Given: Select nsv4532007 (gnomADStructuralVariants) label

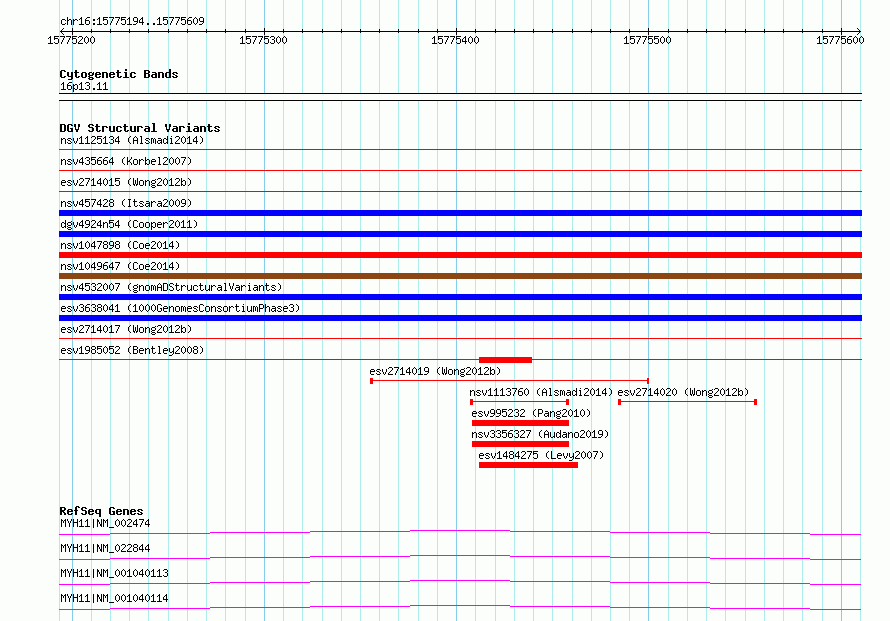Looking at the screenshot, I should (171, 287).
